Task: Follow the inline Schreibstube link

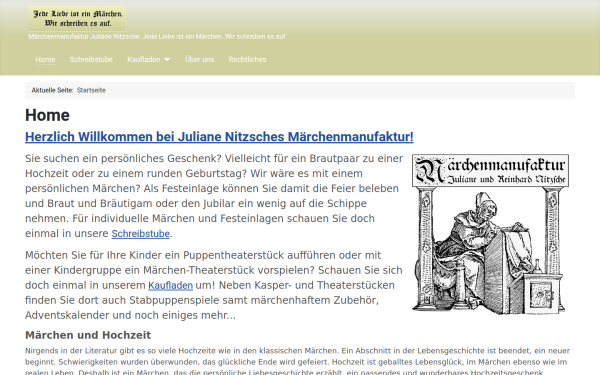Action: [140, 233]
